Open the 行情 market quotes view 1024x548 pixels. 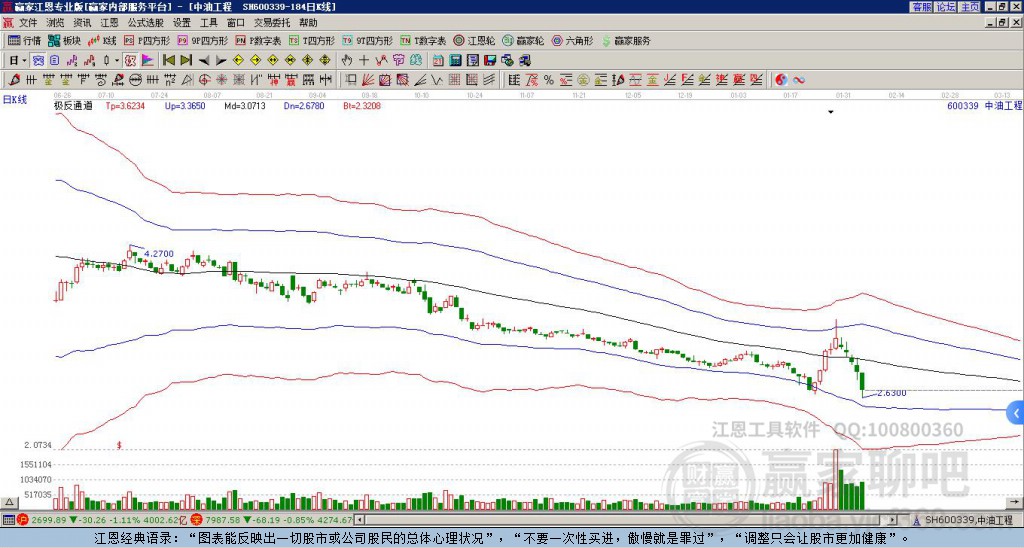(x=24, y=40)
